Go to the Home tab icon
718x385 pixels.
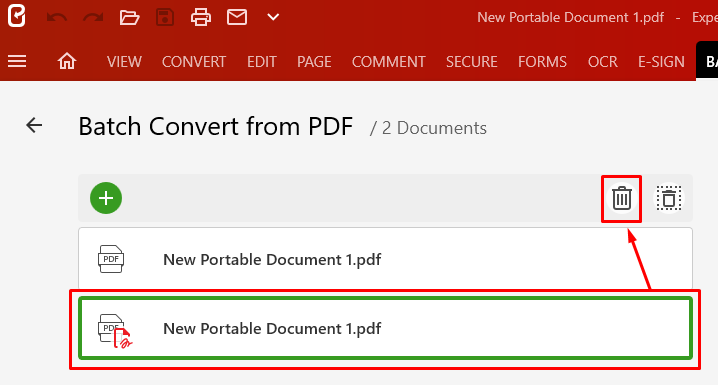pos(67,61)
